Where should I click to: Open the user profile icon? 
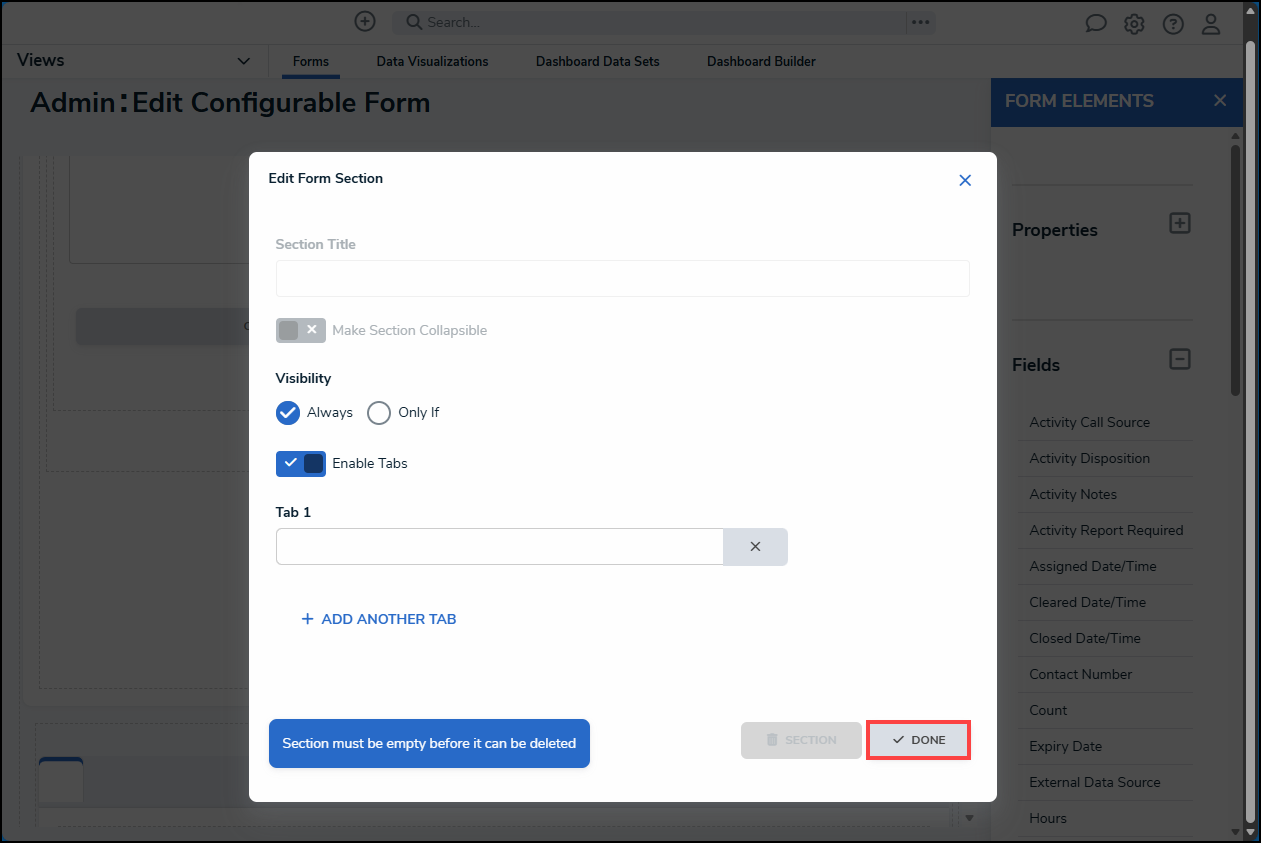pos(1211,23)
